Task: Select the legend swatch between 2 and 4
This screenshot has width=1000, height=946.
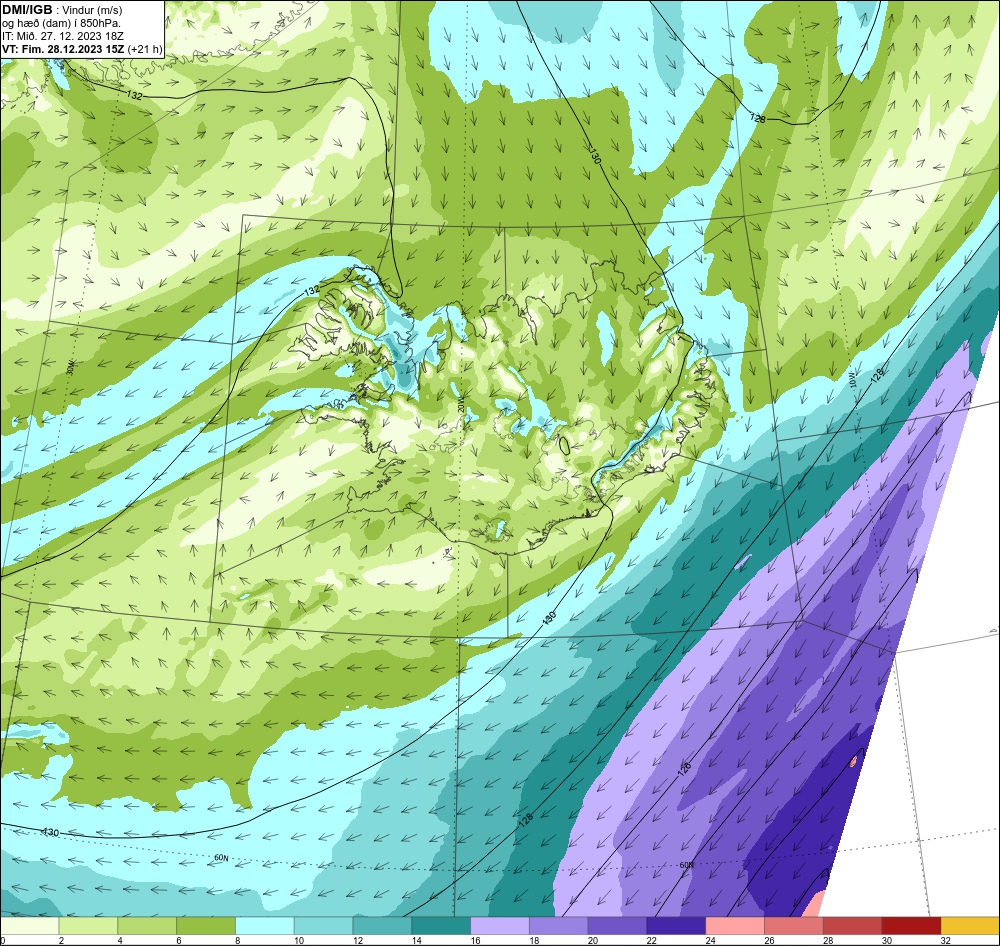Action: [x=88, y=926]
